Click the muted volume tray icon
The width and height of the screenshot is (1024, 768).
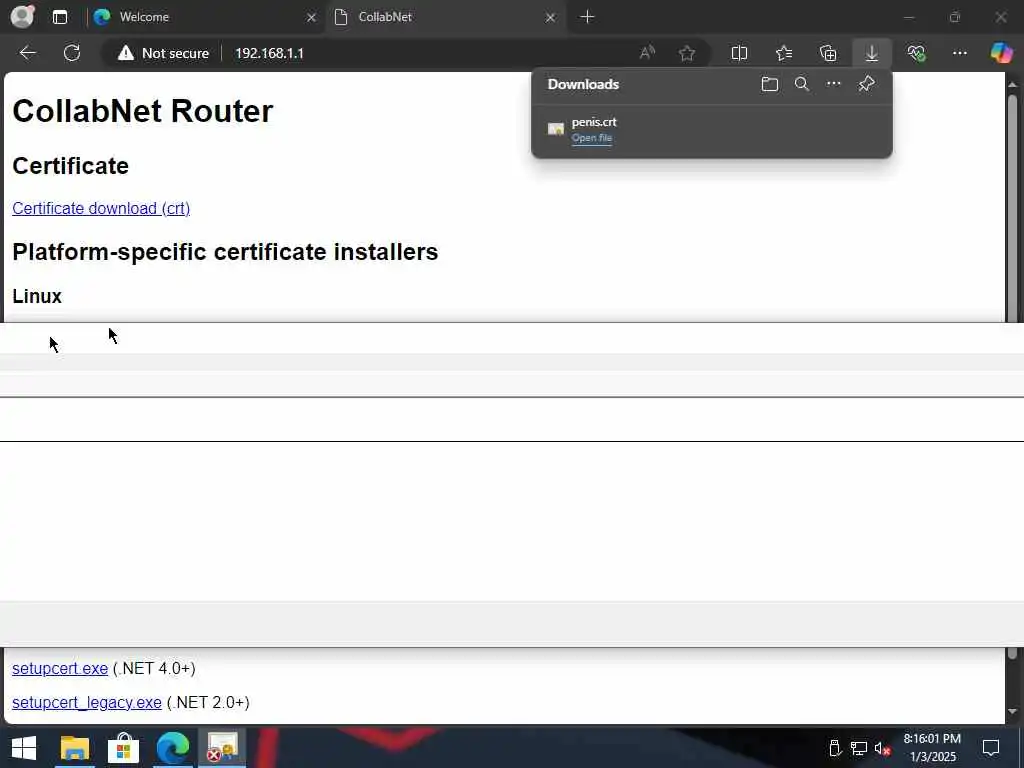883,748
